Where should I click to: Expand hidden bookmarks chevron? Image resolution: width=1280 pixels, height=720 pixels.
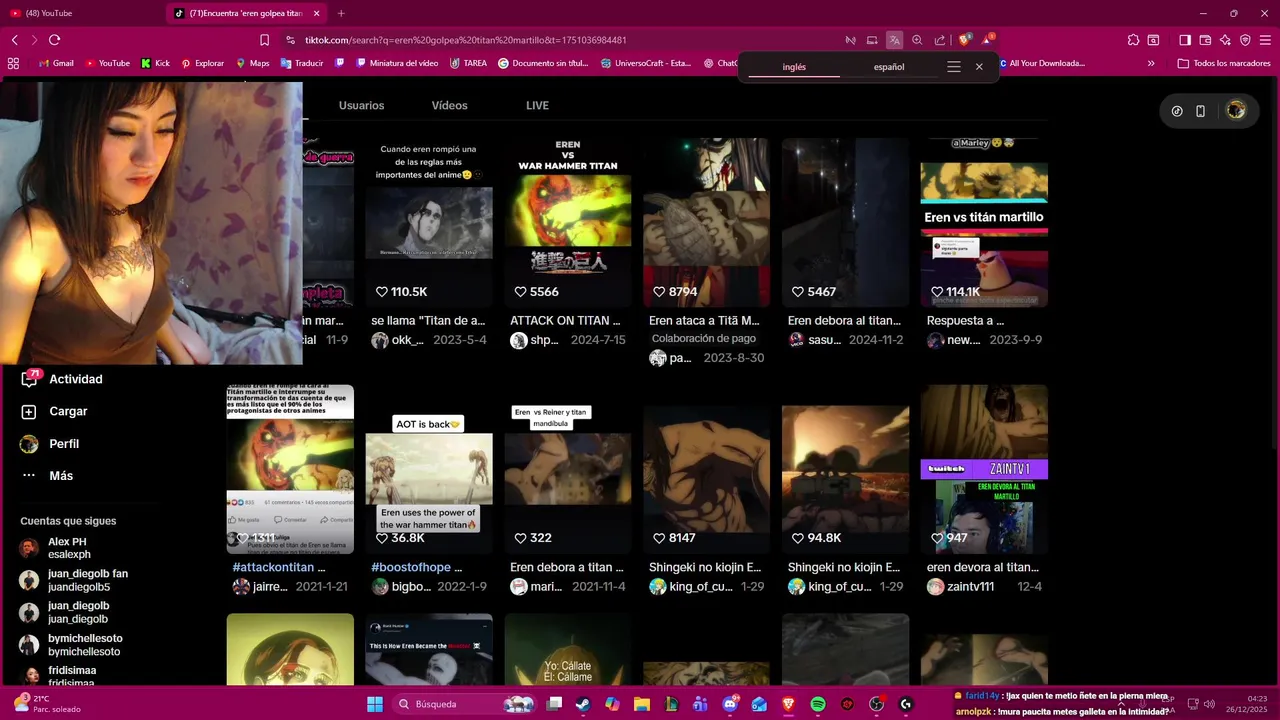pos(1151,63)
